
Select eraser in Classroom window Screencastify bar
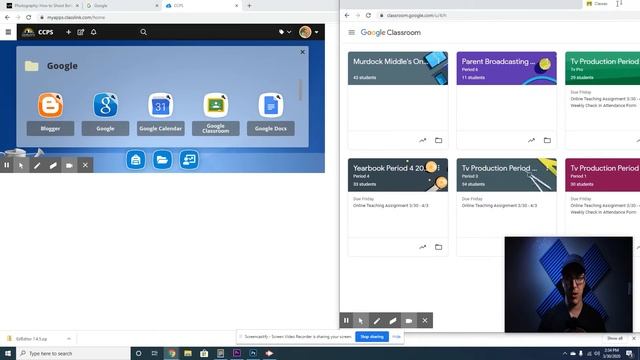tap(393, 320)
